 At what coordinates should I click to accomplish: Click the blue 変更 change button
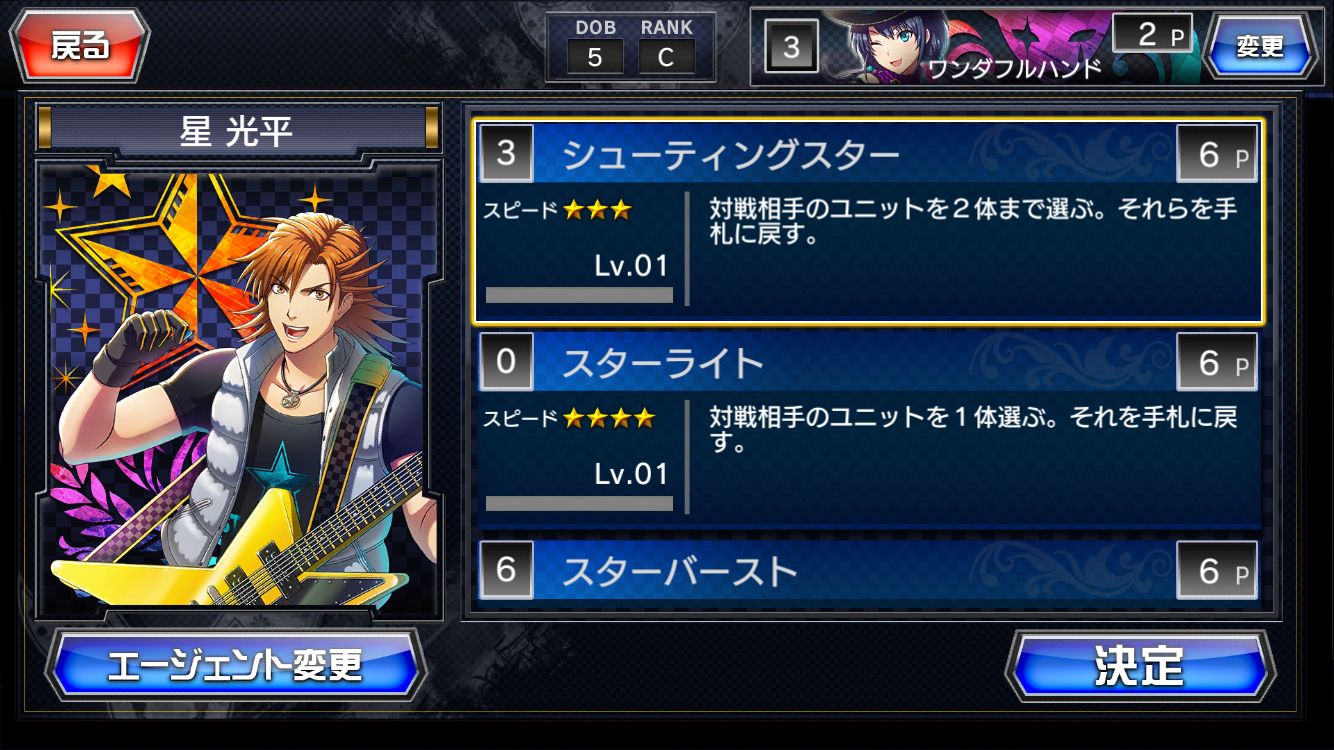point(1259,46)
